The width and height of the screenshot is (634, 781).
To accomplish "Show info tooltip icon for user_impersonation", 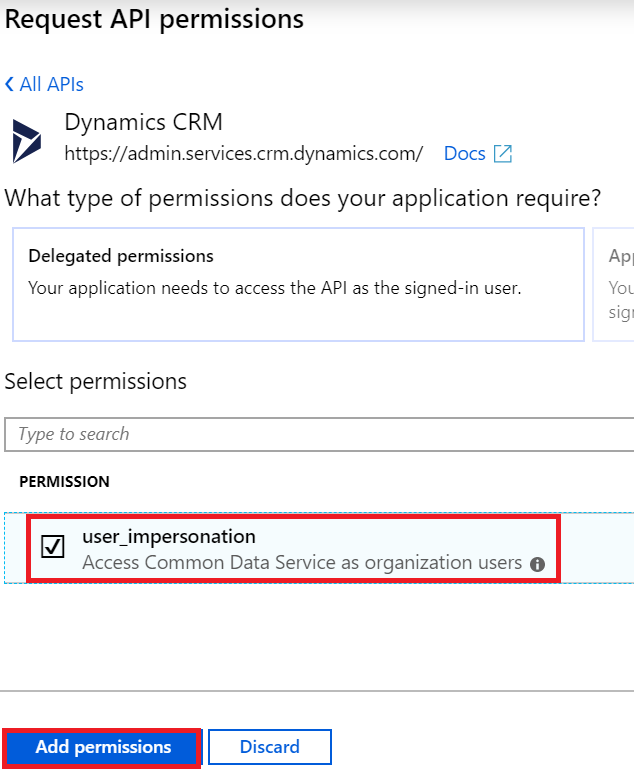I will pos(537,564).
